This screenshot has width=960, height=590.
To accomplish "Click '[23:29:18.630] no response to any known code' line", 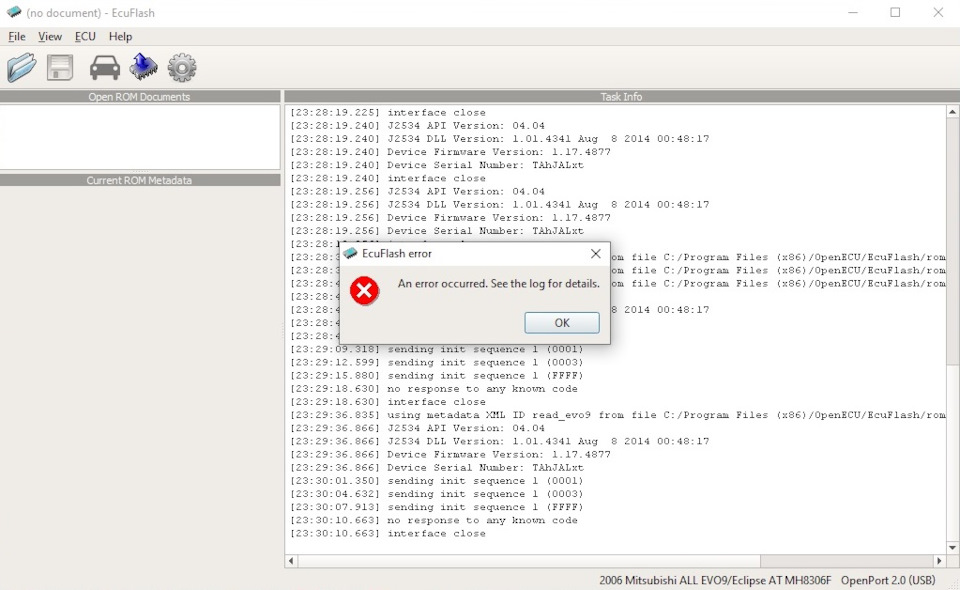I will click(433, 389).
